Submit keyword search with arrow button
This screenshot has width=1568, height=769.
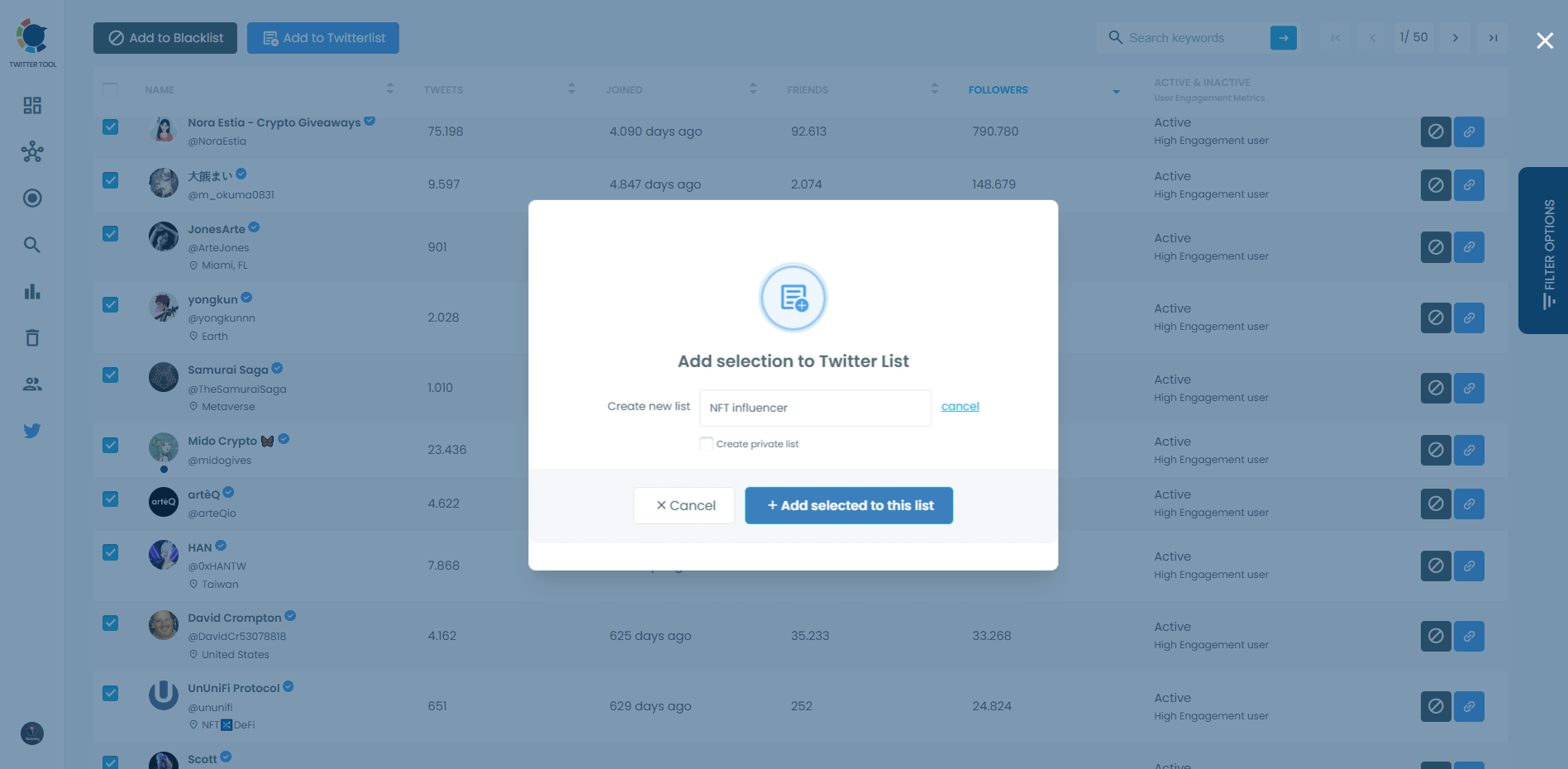tap(1283, 38)
